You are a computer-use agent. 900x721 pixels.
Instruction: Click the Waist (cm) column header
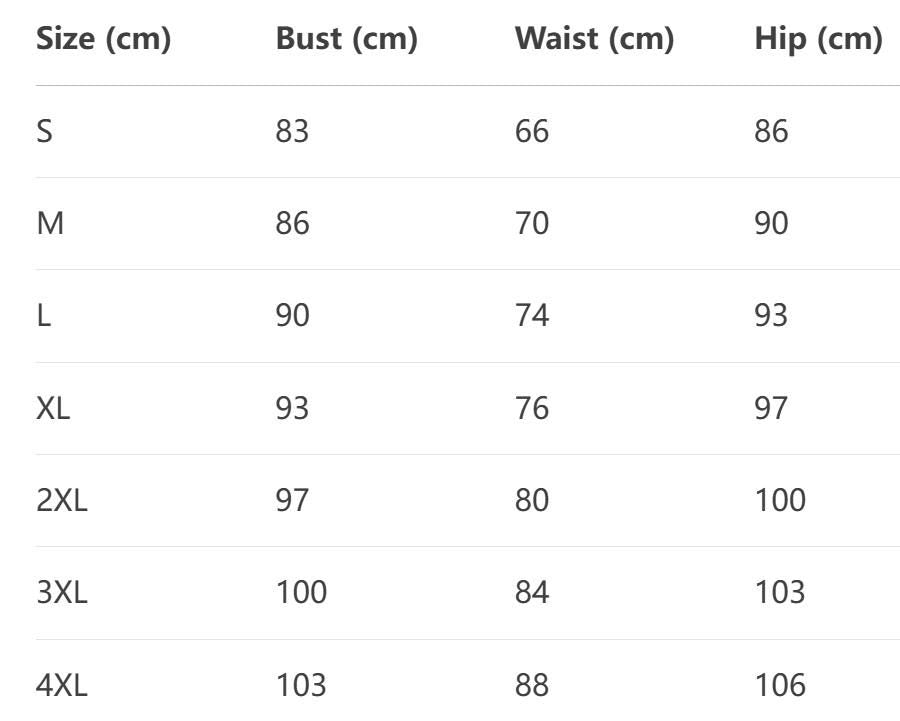pyautogui.click(x=594, y=39)
